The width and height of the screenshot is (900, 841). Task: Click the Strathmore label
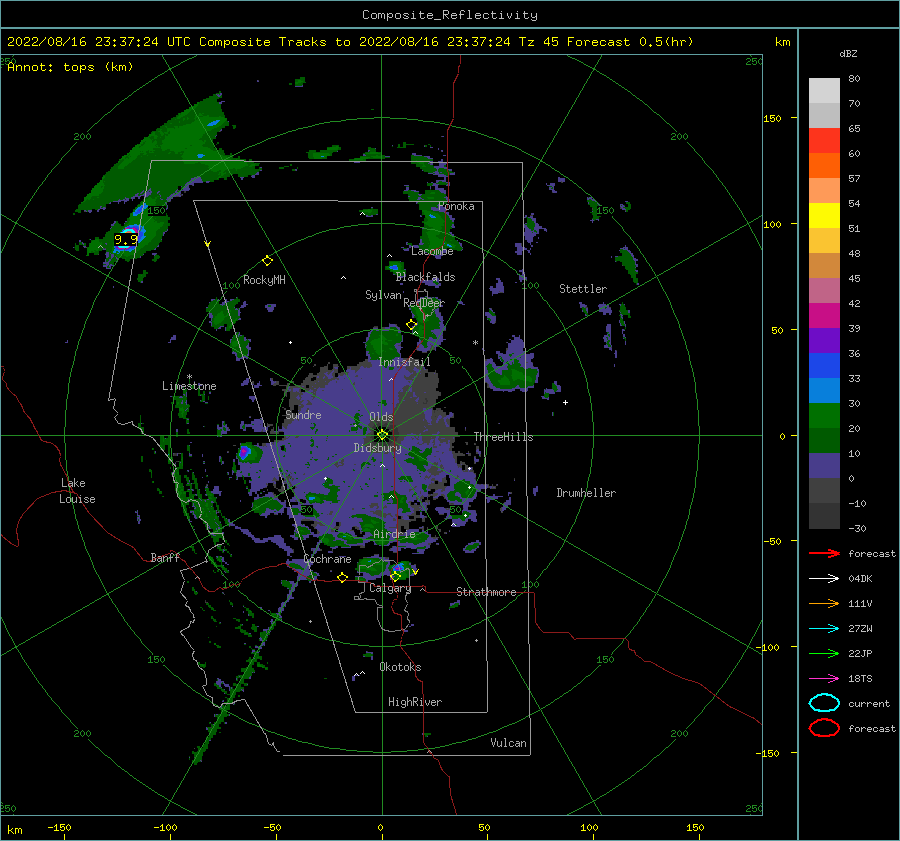(486, 592)
